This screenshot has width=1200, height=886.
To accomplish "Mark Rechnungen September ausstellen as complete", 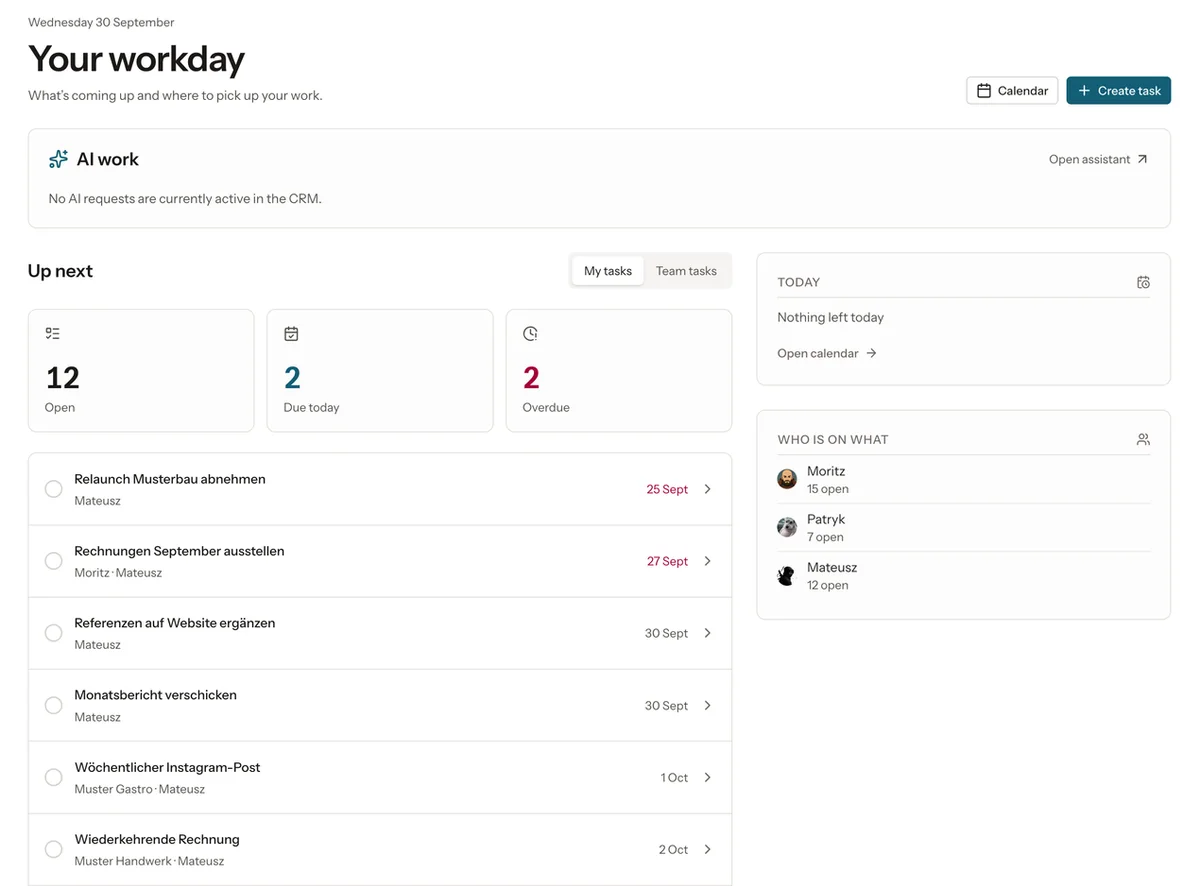I will 54,561.
